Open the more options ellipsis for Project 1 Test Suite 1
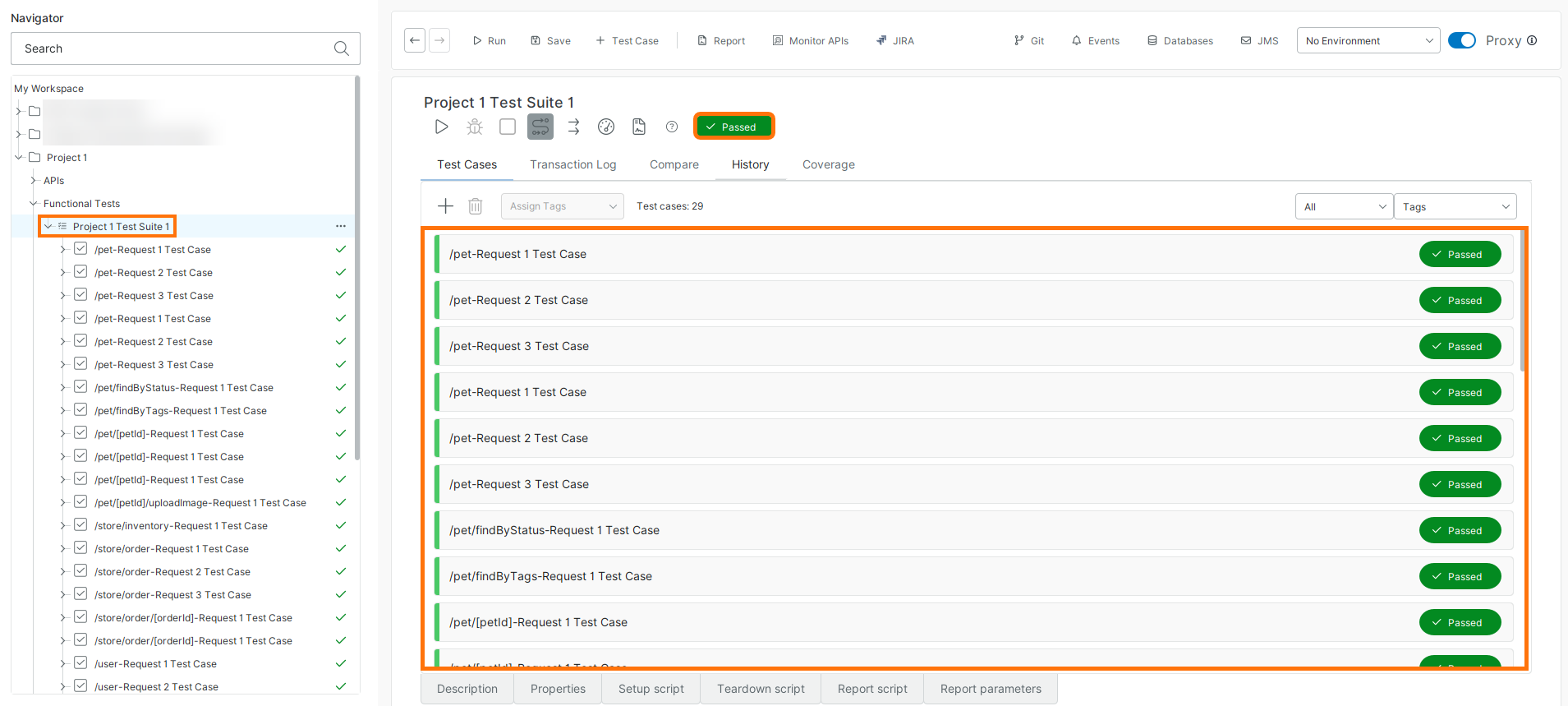 click(x=341, y=226)
